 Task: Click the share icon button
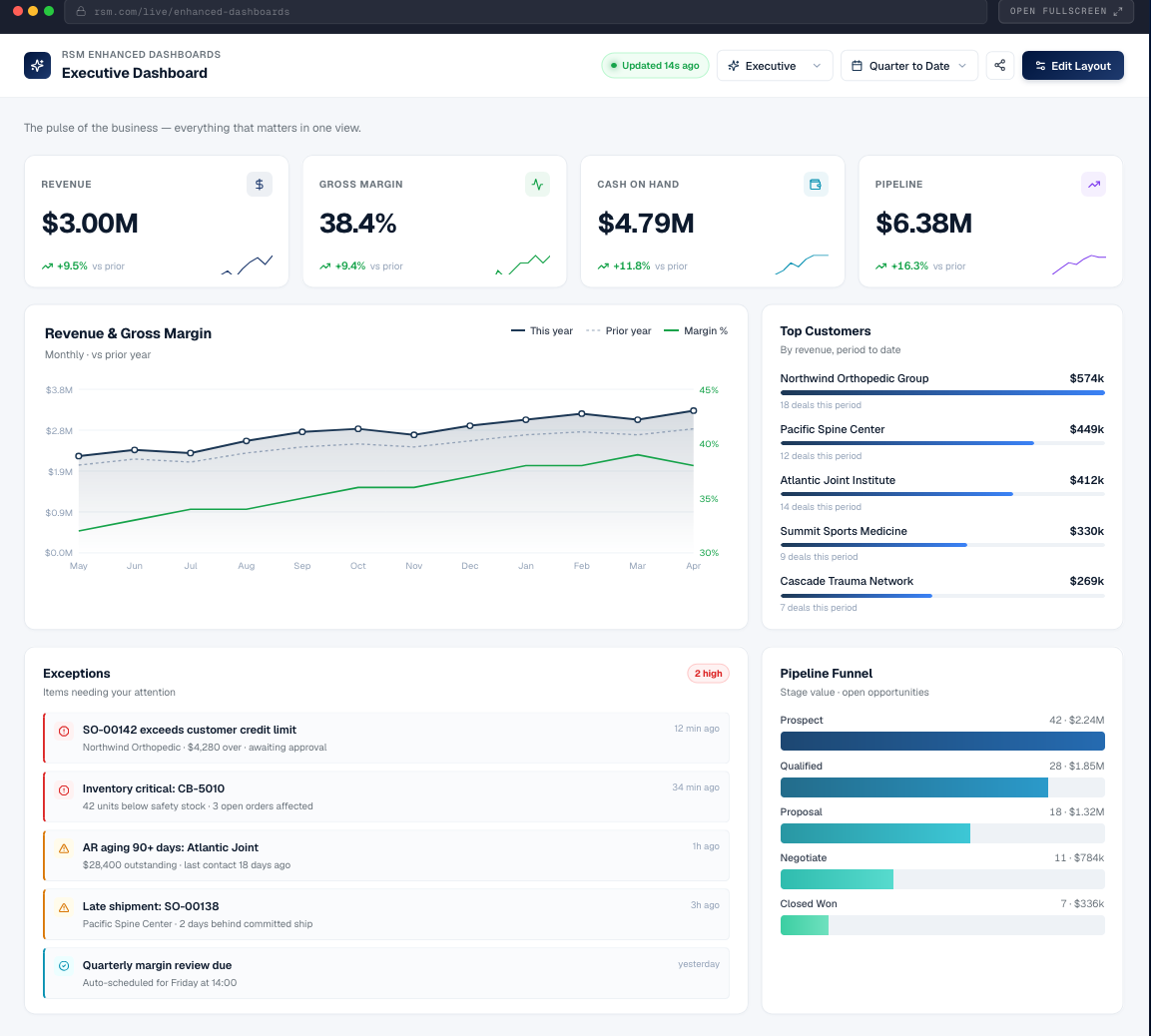[1000, 65]
